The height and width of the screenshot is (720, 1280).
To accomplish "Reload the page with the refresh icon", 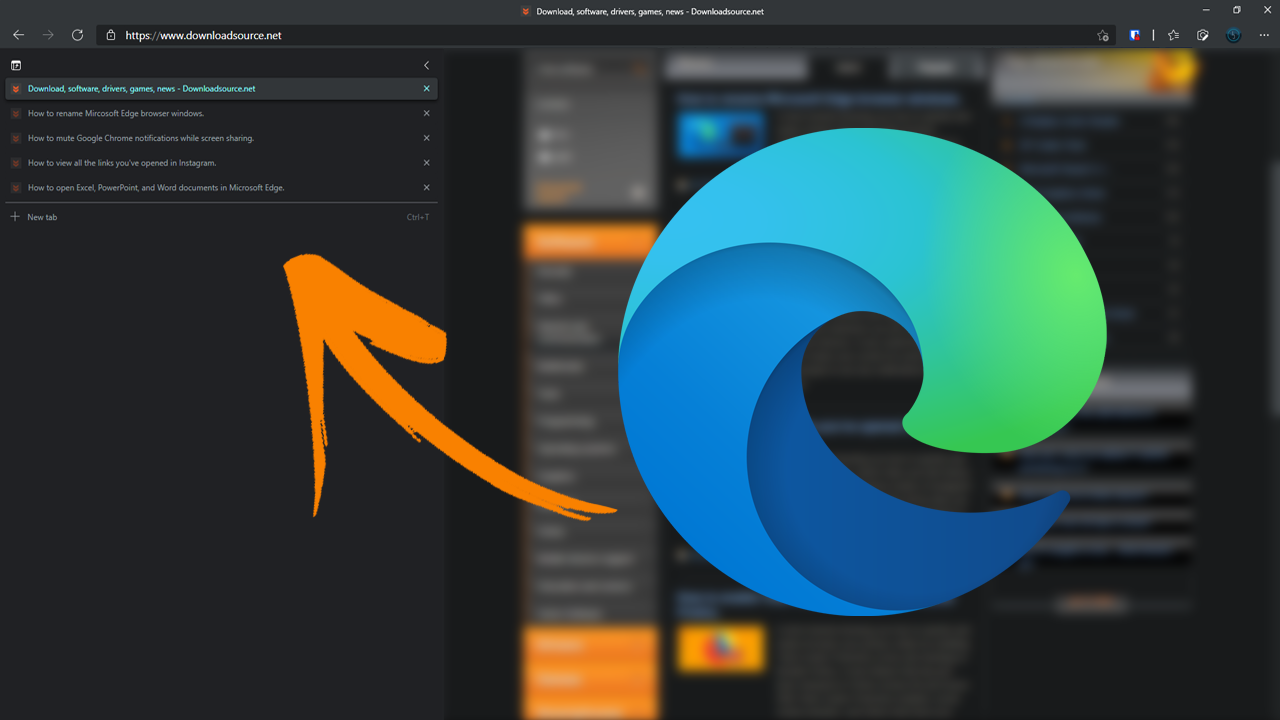I will [x=77, y=35].
